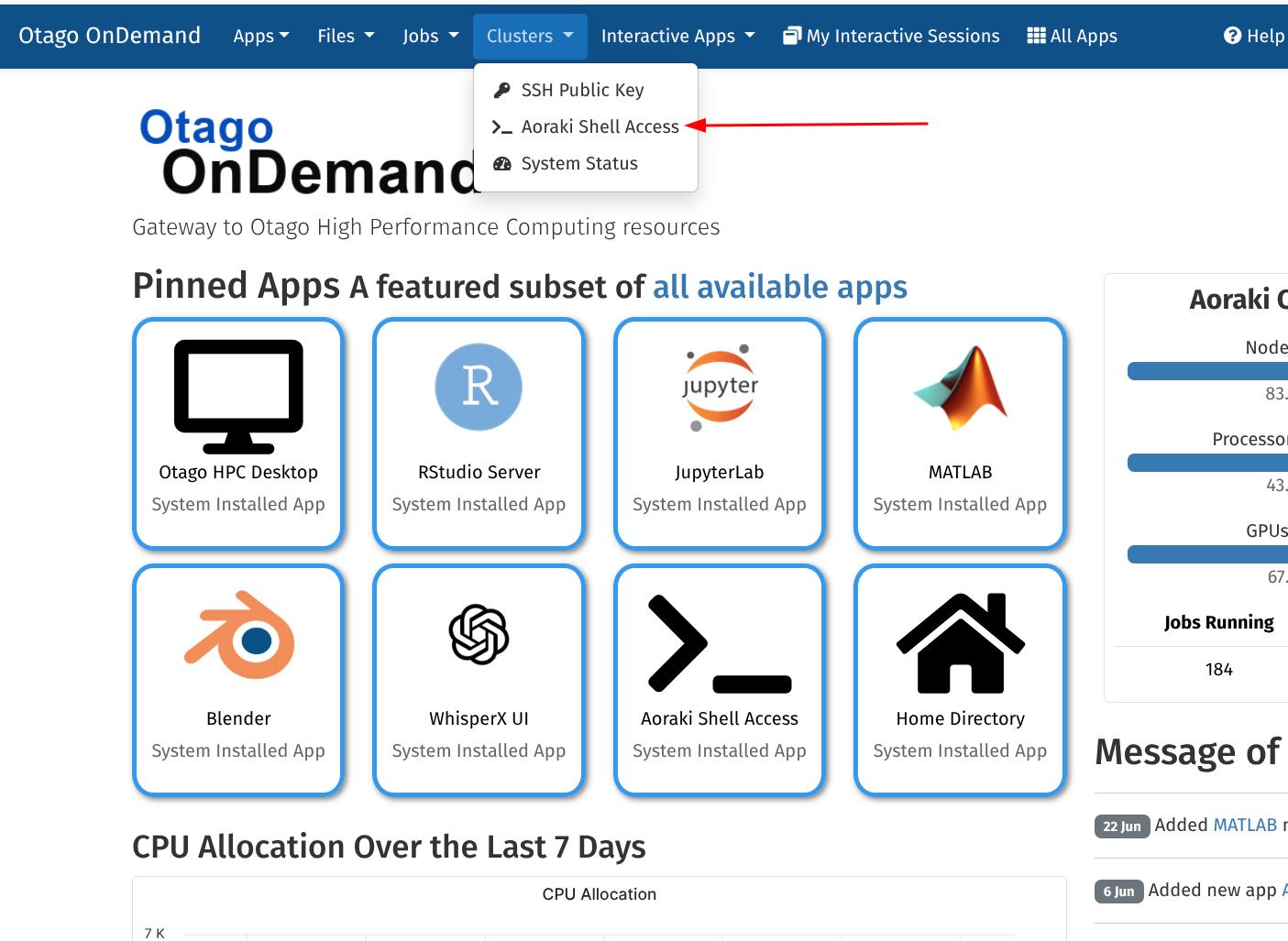Select System Status menu entry
Image resolution: width=1288 pixels, height=941 pixels.
click(586, 164)
